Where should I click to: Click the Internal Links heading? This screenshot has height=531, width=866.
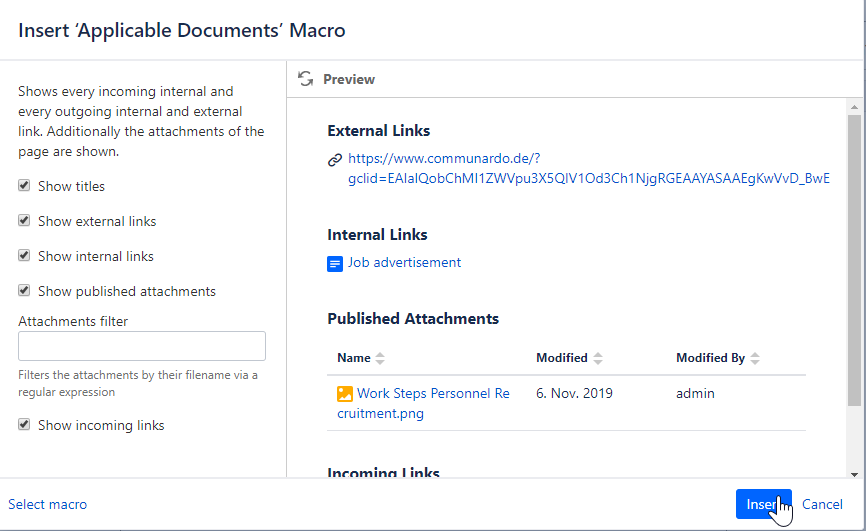377,235
